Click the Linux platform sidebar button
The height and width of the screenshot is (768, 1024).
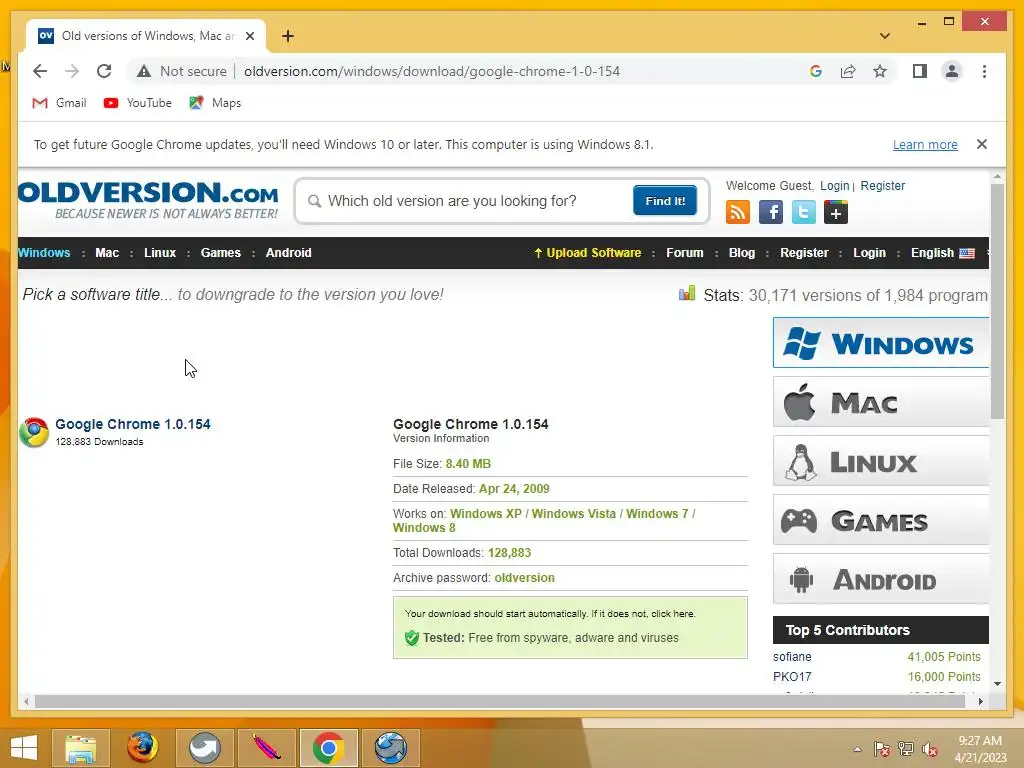click(x=881, y=461)
